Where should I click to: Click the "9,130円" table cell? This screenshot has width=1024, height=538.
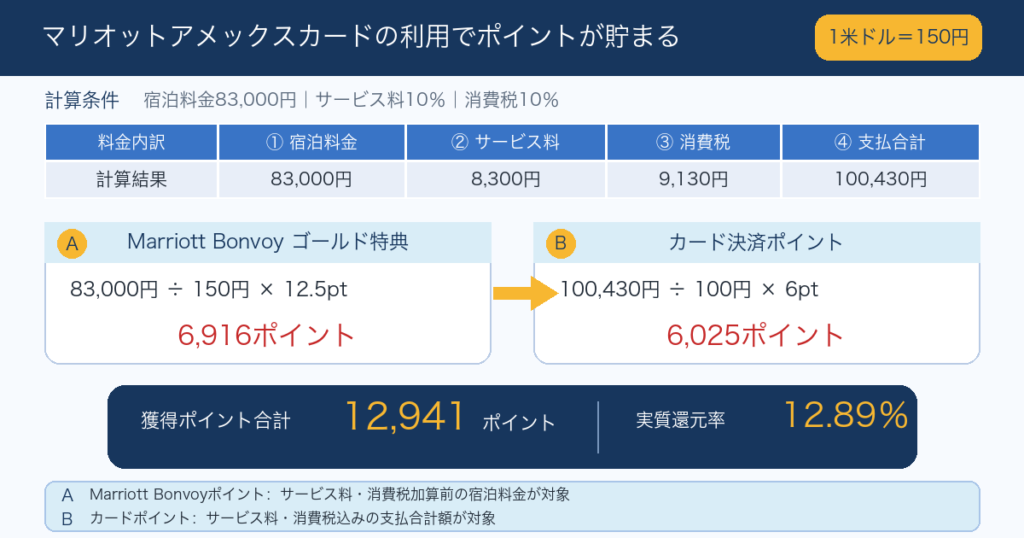click(x=694, y=179)
